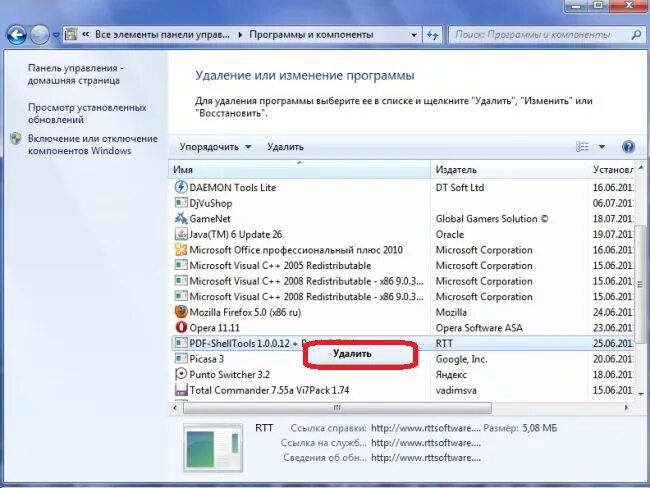This screenshot has height=488, width=650.
Task: Select Mozilla Firefox 5.0 (x86 ru) text
Action: tap(245, 312)
